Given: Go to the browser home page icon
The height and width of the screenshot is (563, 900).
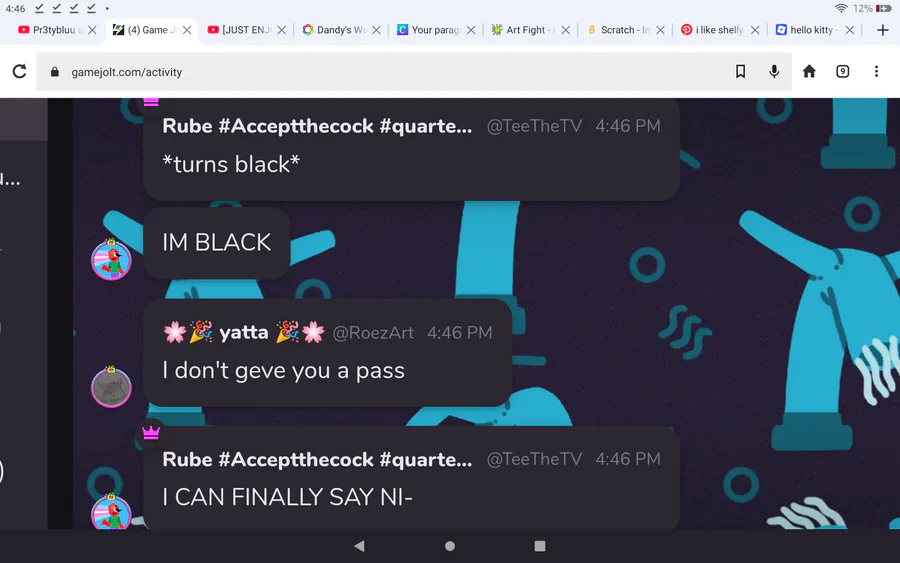Looking at the screenshot, I should pos(809,71).
